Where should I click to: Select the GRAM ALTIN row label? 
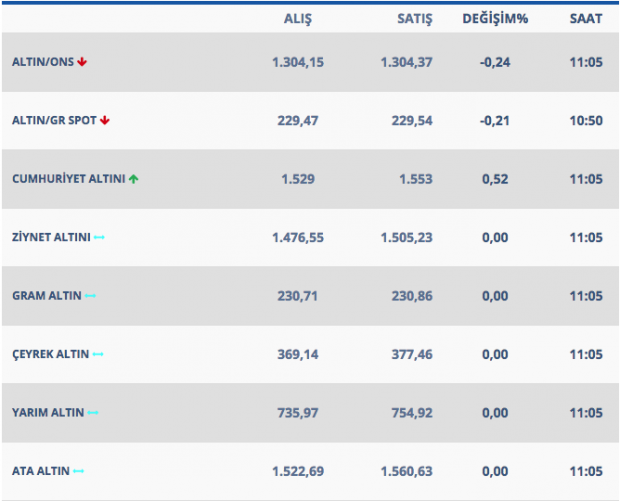coord(47,296)
